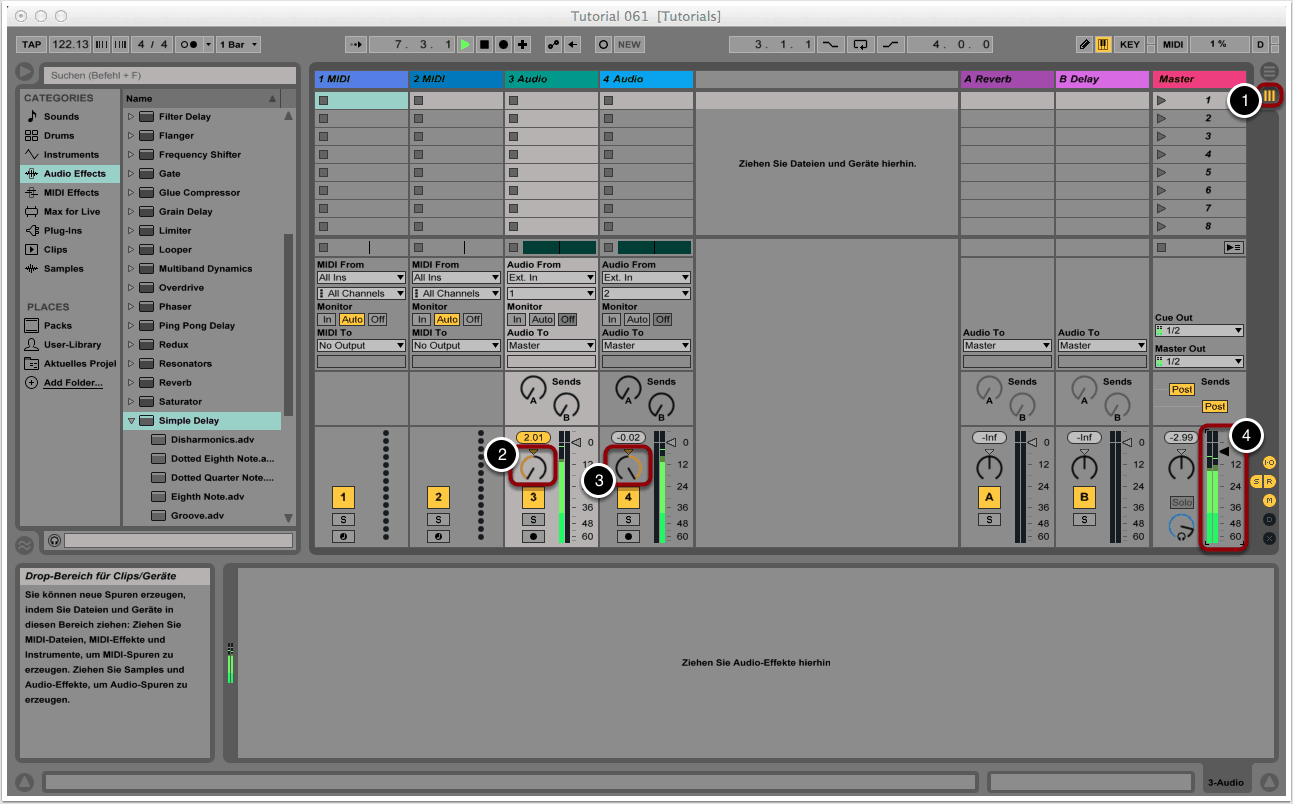Click the track 3 Audio pan knob

pyautogui.click(x=533, y=468)
